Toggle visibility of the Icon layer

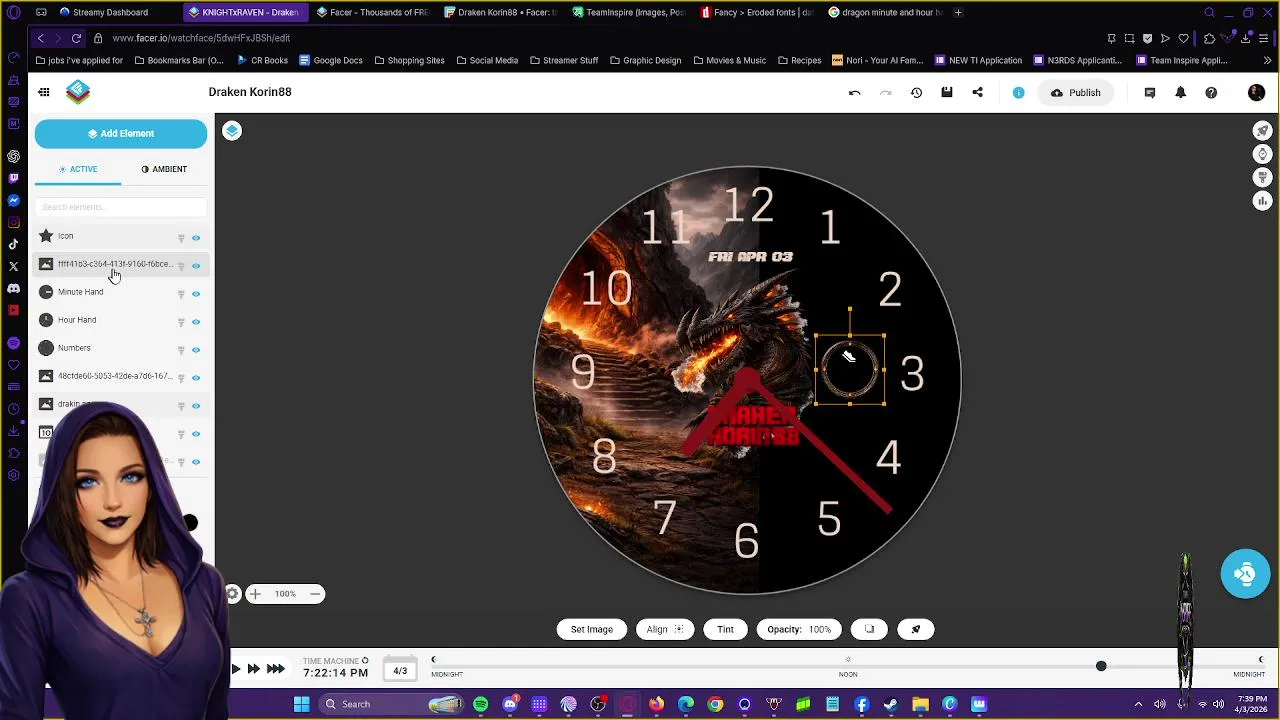(x=196, y=238)
